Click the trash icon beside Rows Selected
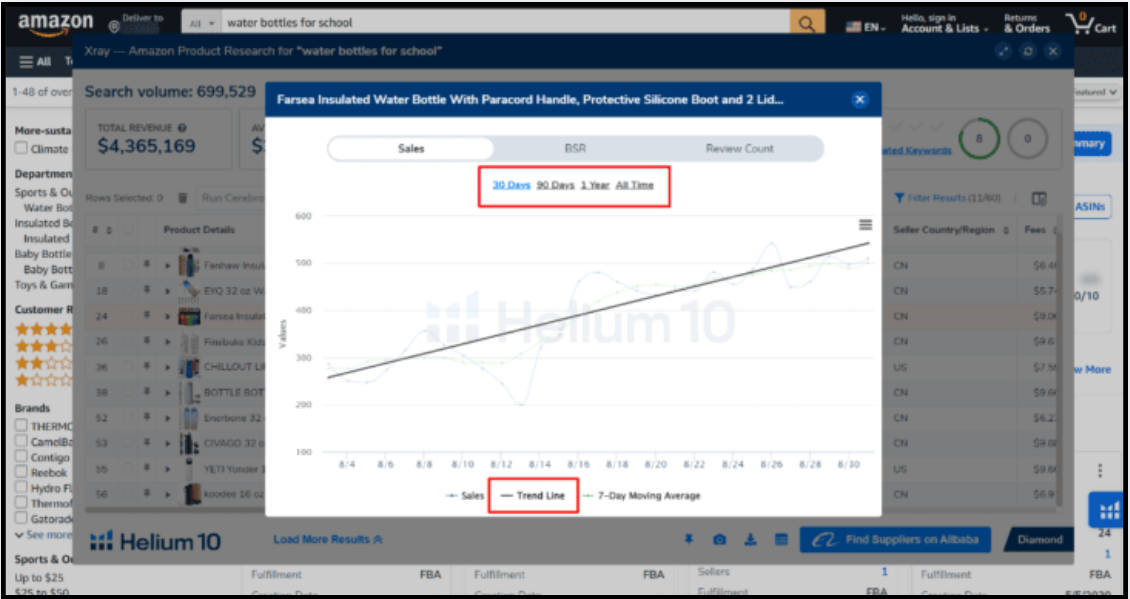 (182, 198)
